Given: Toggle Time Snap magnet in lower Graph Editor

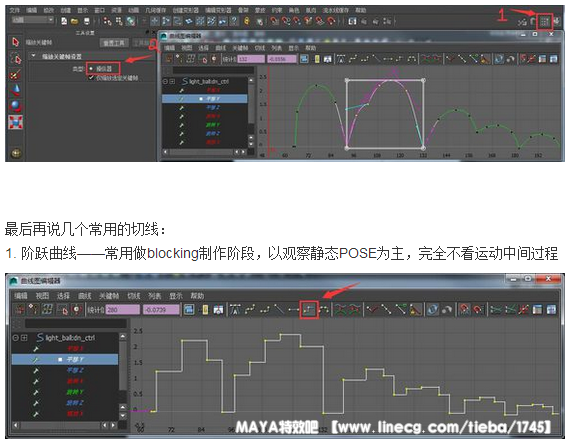Looking at the screenshot, I should (x=464, y=309).
